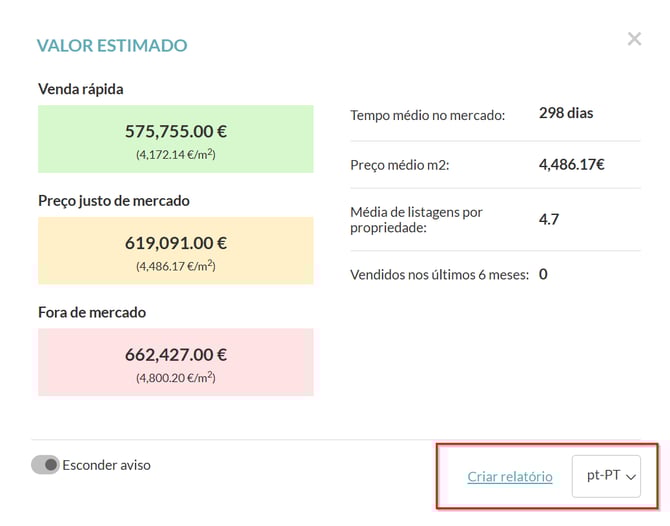Click the 298 dias value
The height and width of the screenshot is (526, 670).
(x=566, y=113)
